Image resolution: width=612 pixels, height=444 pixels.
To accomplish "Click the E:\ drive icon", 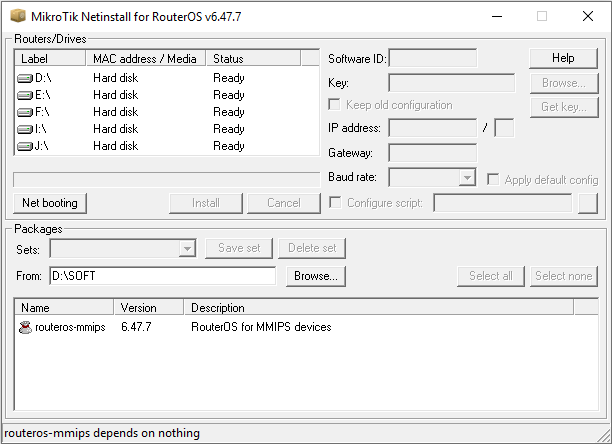I will [25, 95].
